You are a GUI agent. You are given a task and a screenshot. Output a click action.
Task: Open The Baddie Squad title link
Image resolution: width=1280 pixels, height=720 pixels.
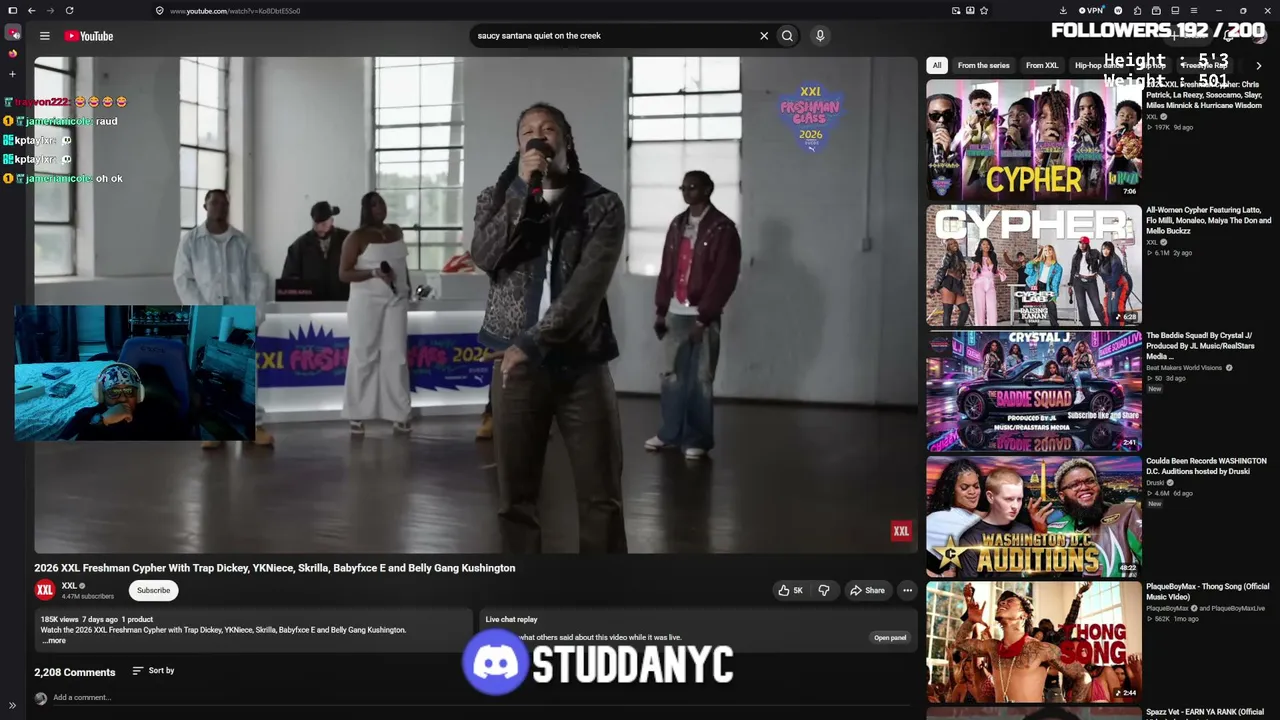[x=1200, y=346]
